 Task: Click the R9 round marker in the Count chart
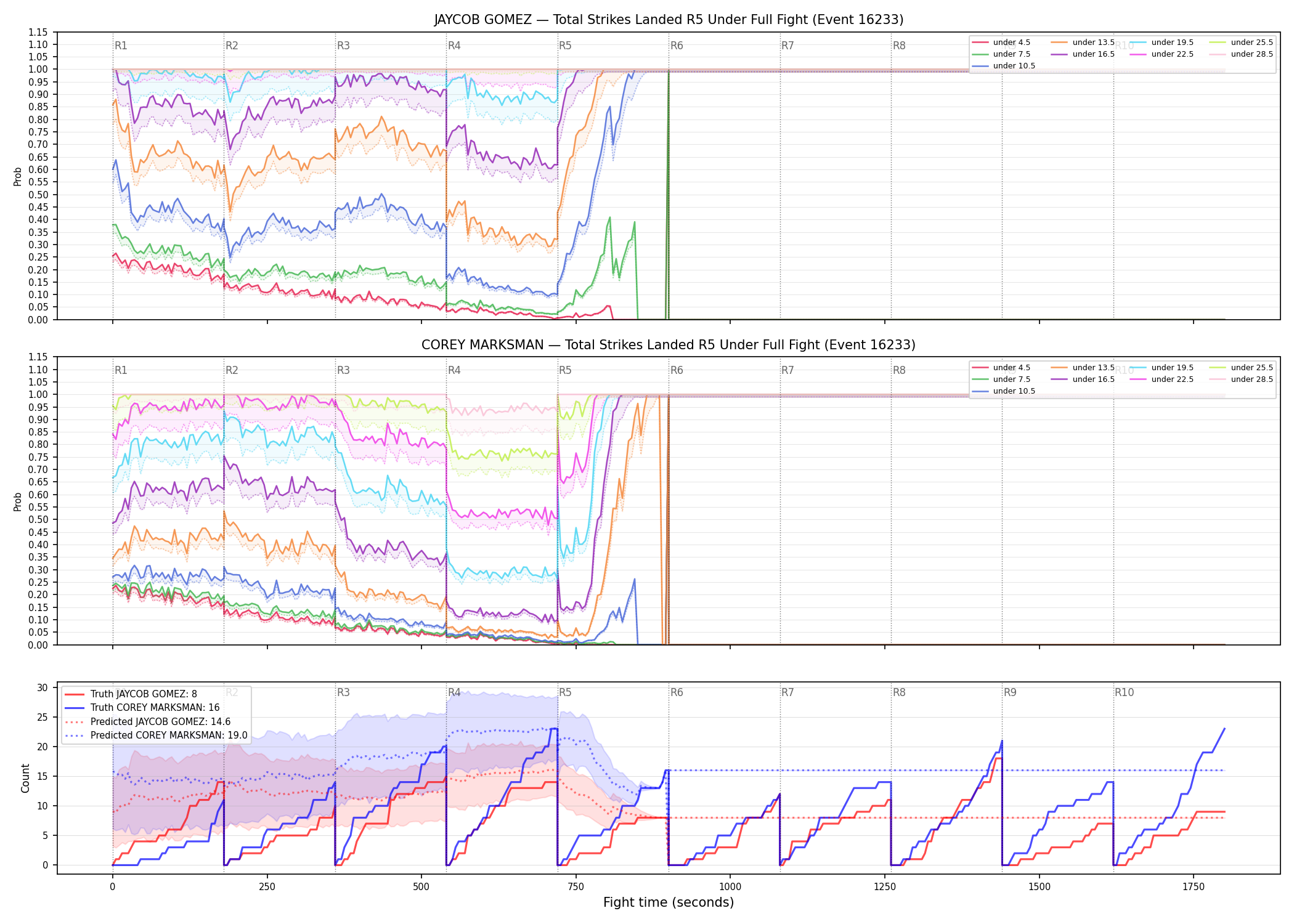(1010, 692)
